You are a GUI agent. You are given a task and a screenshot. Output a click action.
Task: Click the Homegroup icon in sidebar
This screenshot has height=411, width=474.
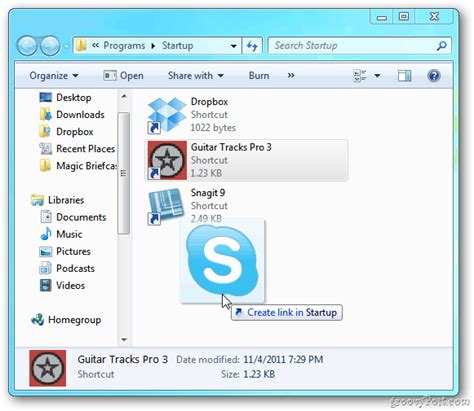point(37,320)
